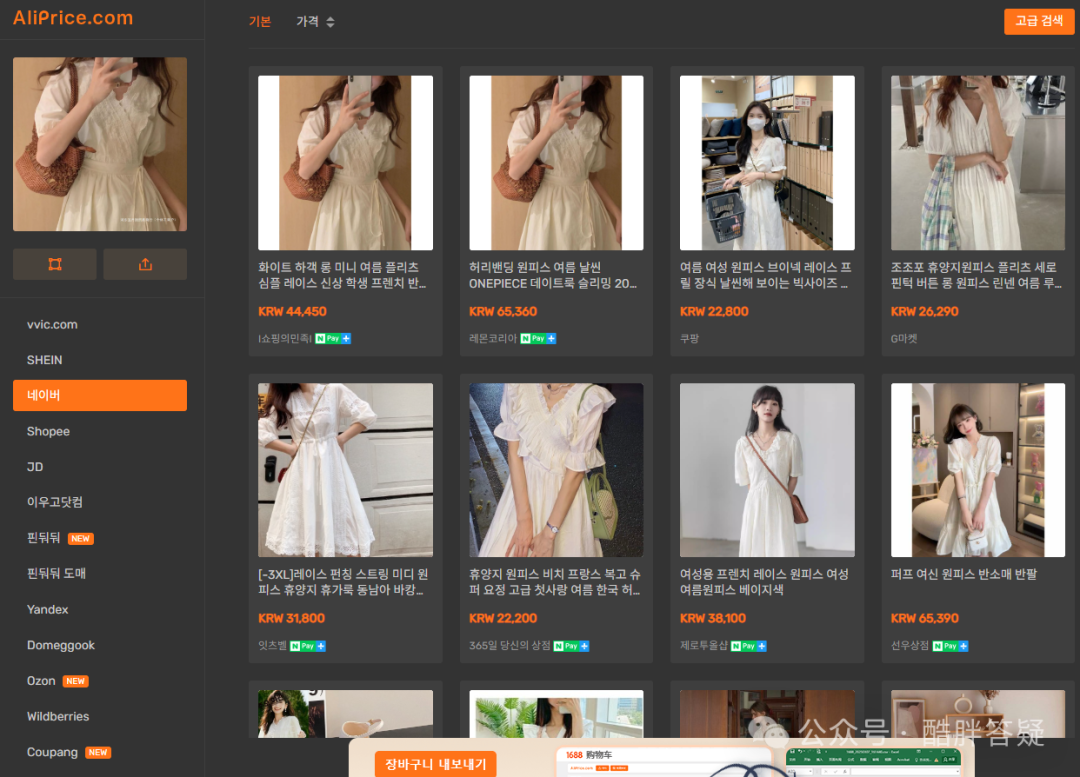
Task: Click the KRW 44,450 price
Action: [292, 311]
